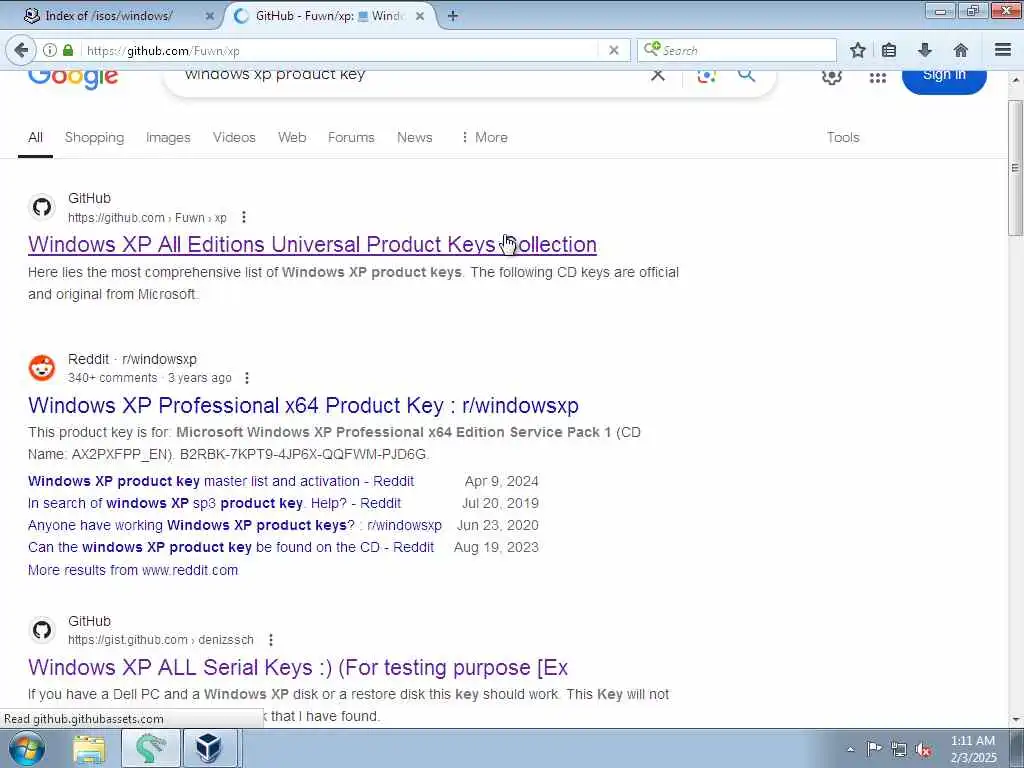Close the 'Index of /isos/windows/' tab
The width and height of the screenshot is (1024, 768).
coord(210,16)
